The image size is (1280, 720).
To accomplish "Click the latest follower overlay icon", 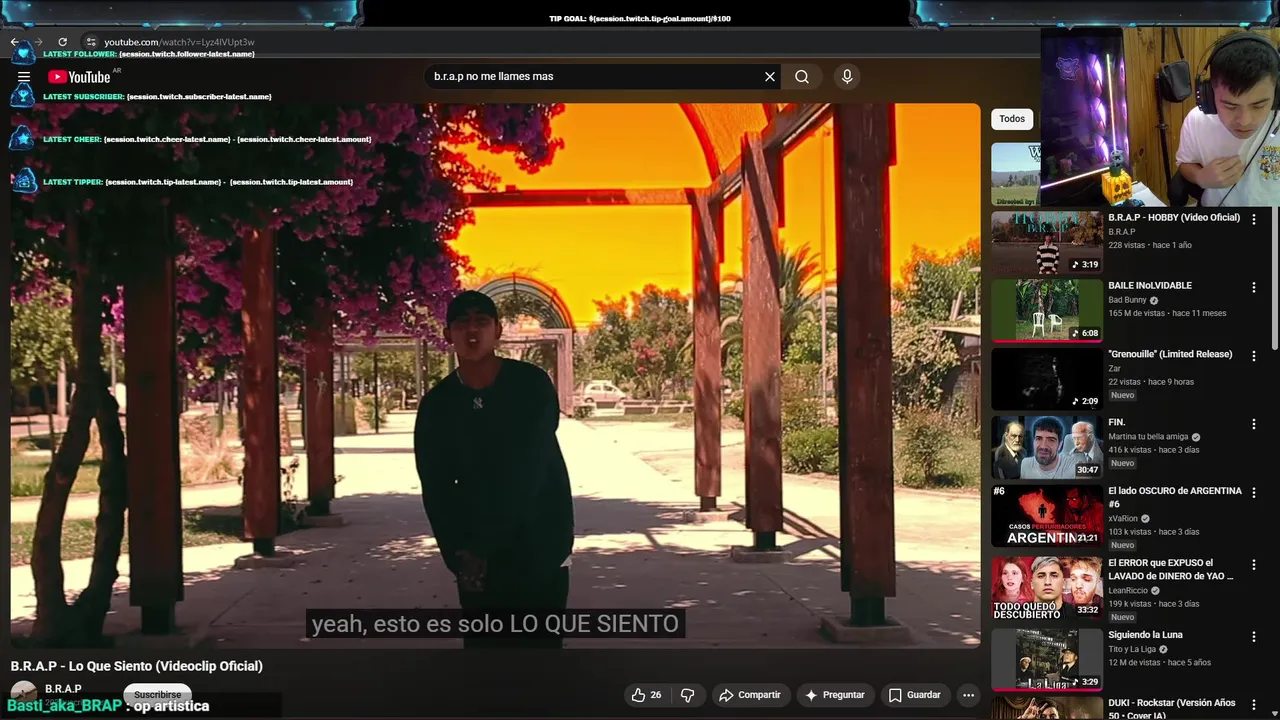I will pyautogui.click(x=22, y=54).
